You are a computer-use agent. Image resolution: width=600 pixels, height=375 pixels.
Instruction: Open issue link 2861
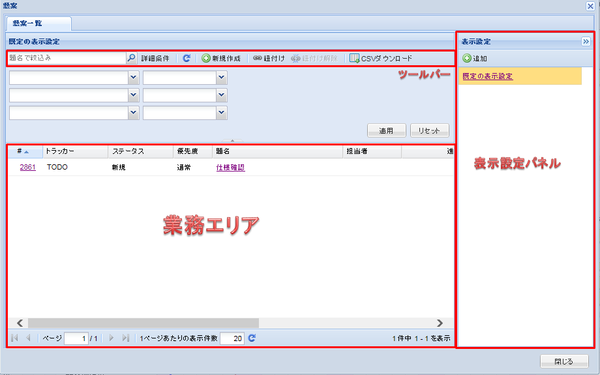tap(28, 167)
